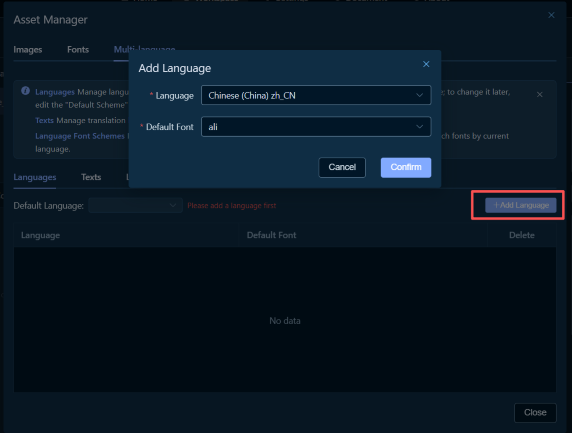Close the Add Language dialog with X
The height and width of the screenshot is (433, 572).
point(426,64)
